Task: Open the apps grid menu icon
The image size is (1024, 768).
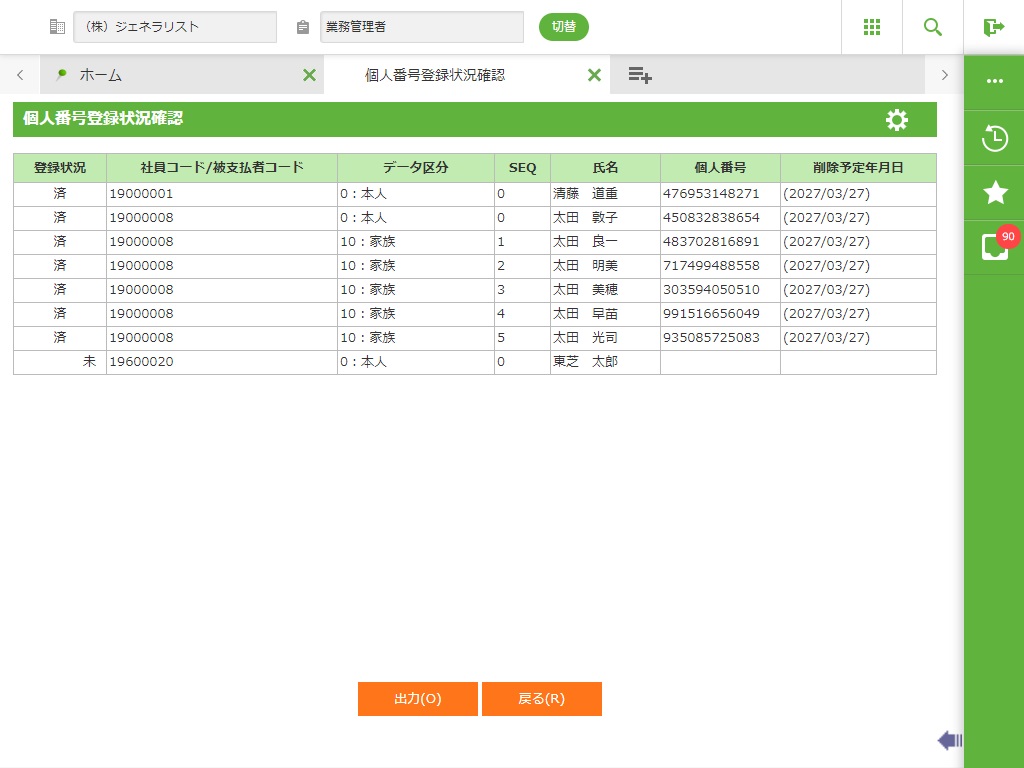Action: [871, 27]
